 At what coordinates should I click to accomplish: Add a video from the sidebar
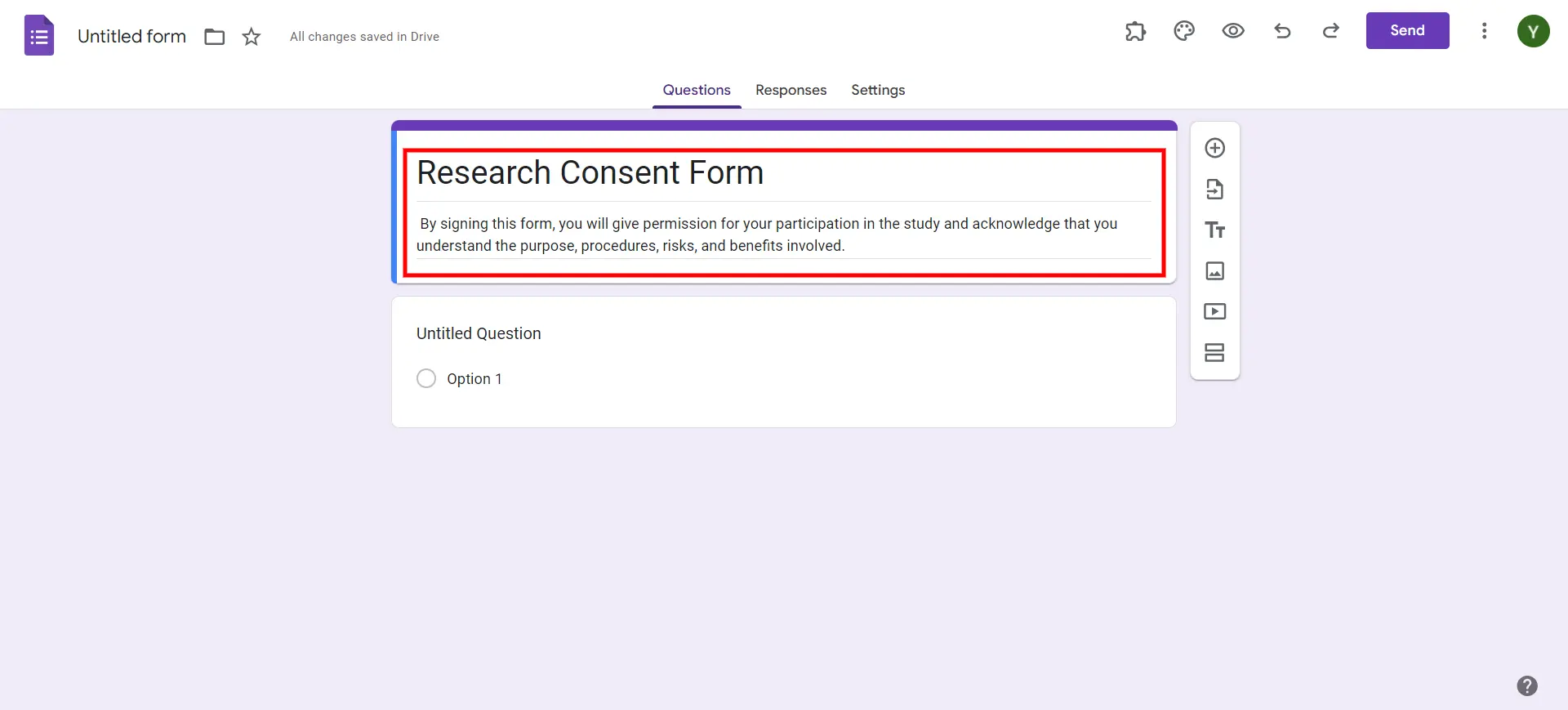coord(1214,311)
